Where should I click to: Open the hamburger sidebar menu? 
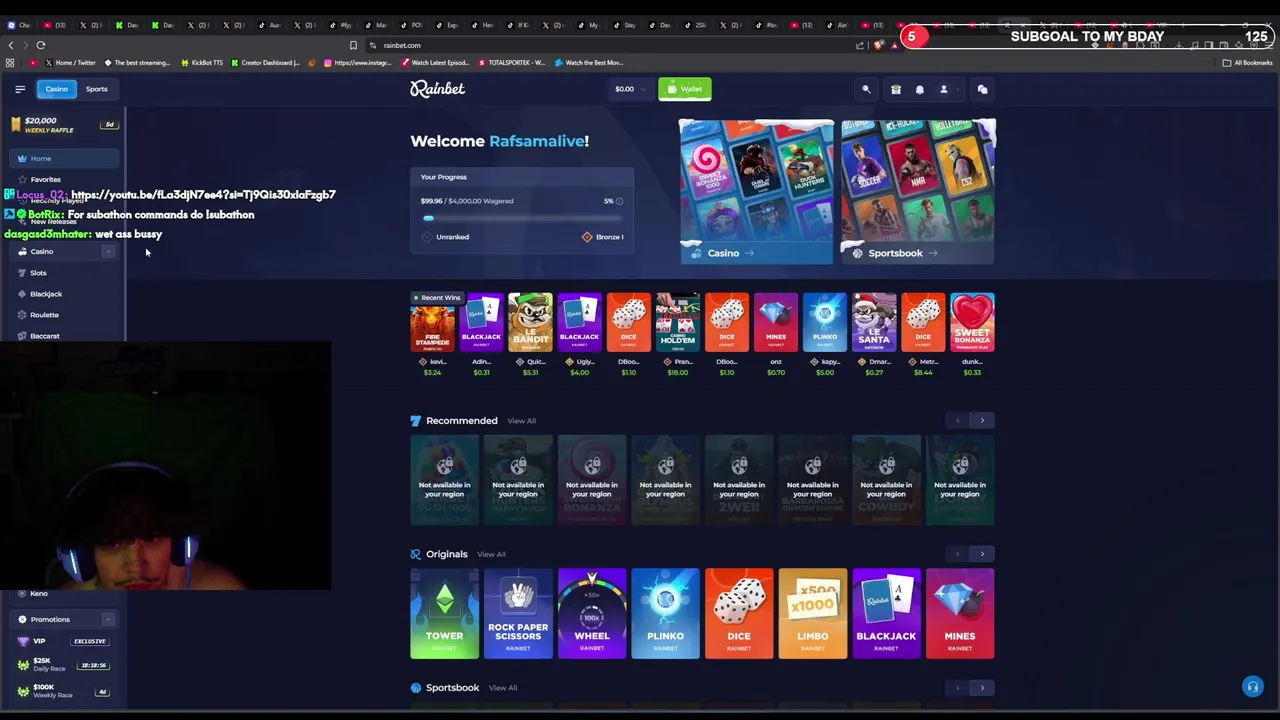pyautogui.click(x=20, y=89)
